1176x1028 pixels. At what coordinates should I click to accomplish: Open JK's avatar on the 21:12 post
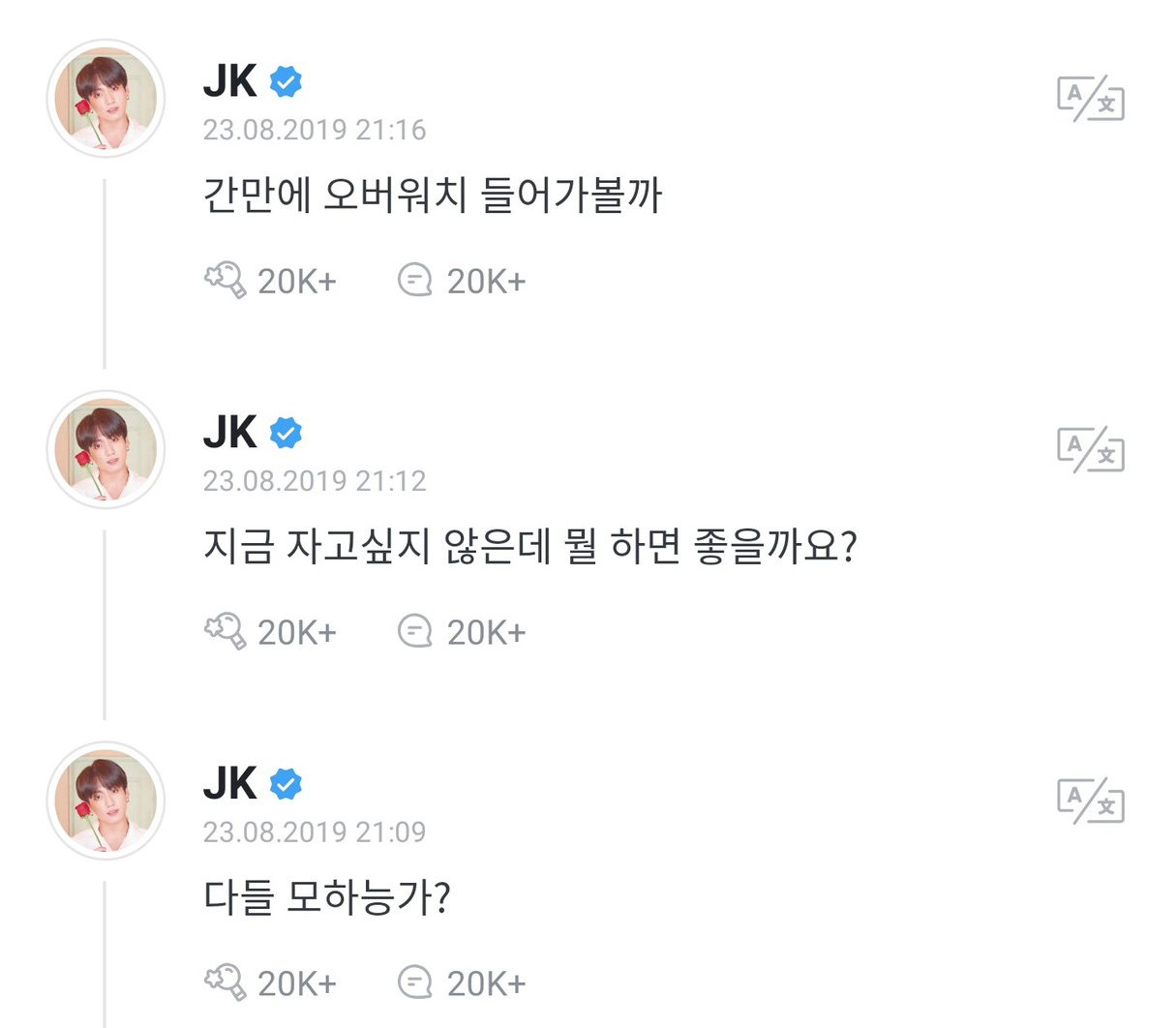[x=106, y=450]
